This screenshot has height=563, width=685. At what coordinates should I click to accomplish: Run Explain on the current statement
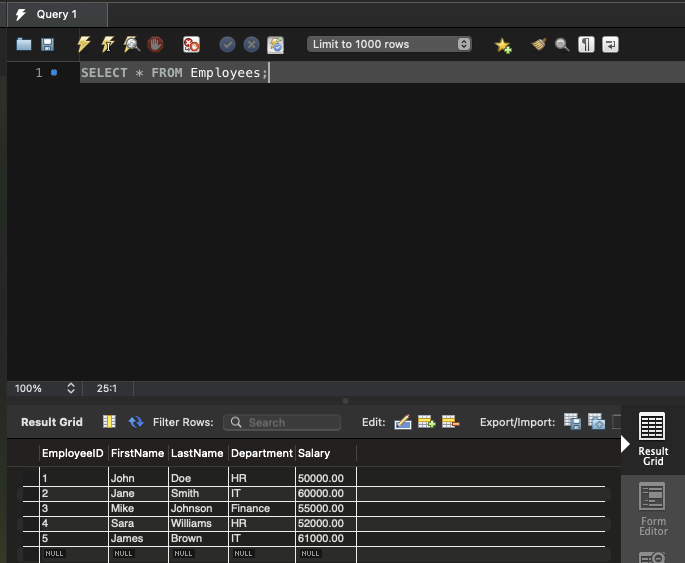pos(131,44)
